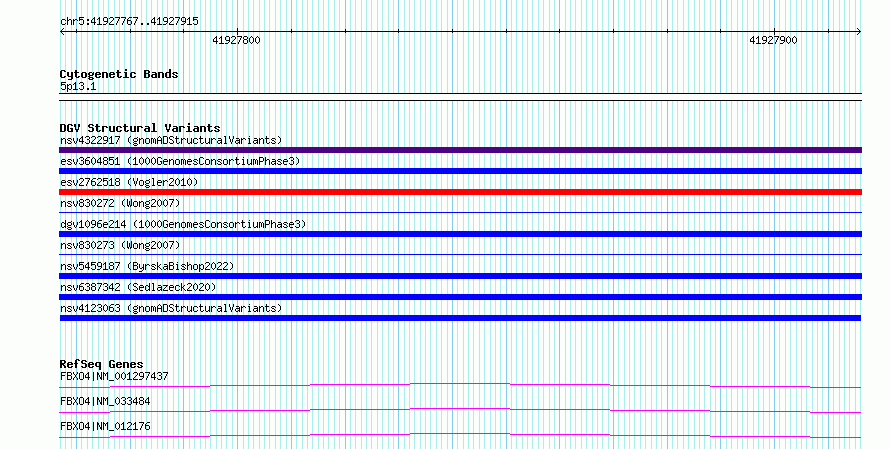Open variant esv2762518 (Vogler2010) label

tap(129, 182)
